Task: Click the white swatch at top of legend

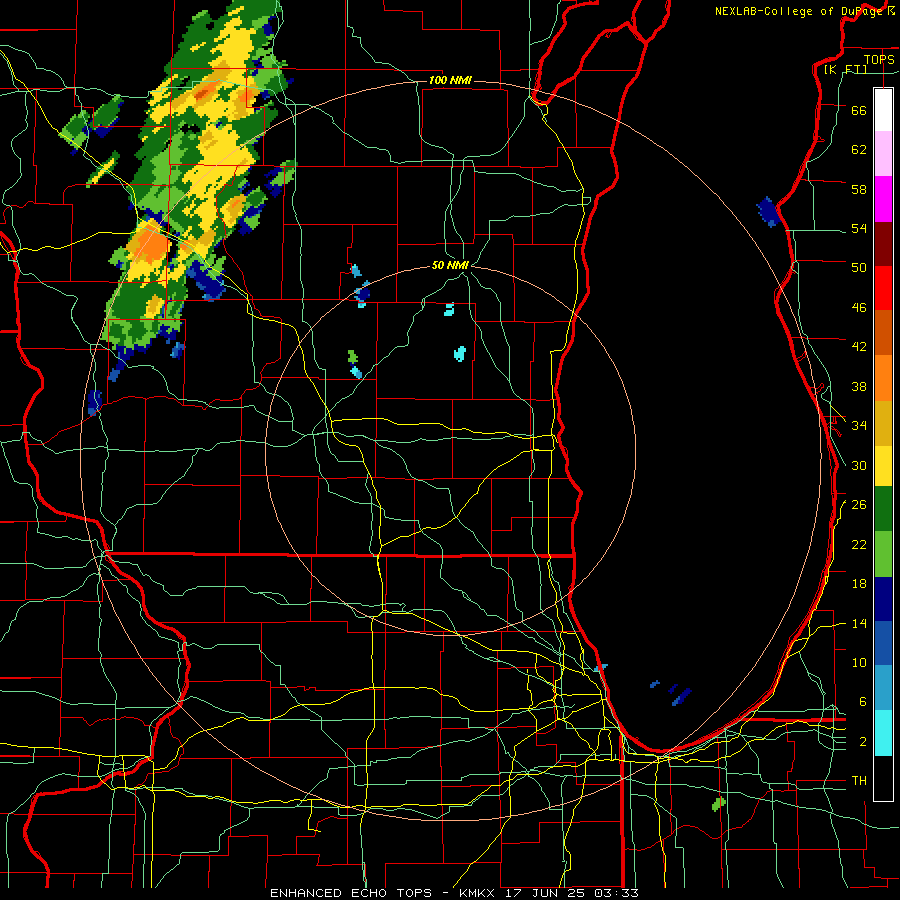Action: click(883, 110)
